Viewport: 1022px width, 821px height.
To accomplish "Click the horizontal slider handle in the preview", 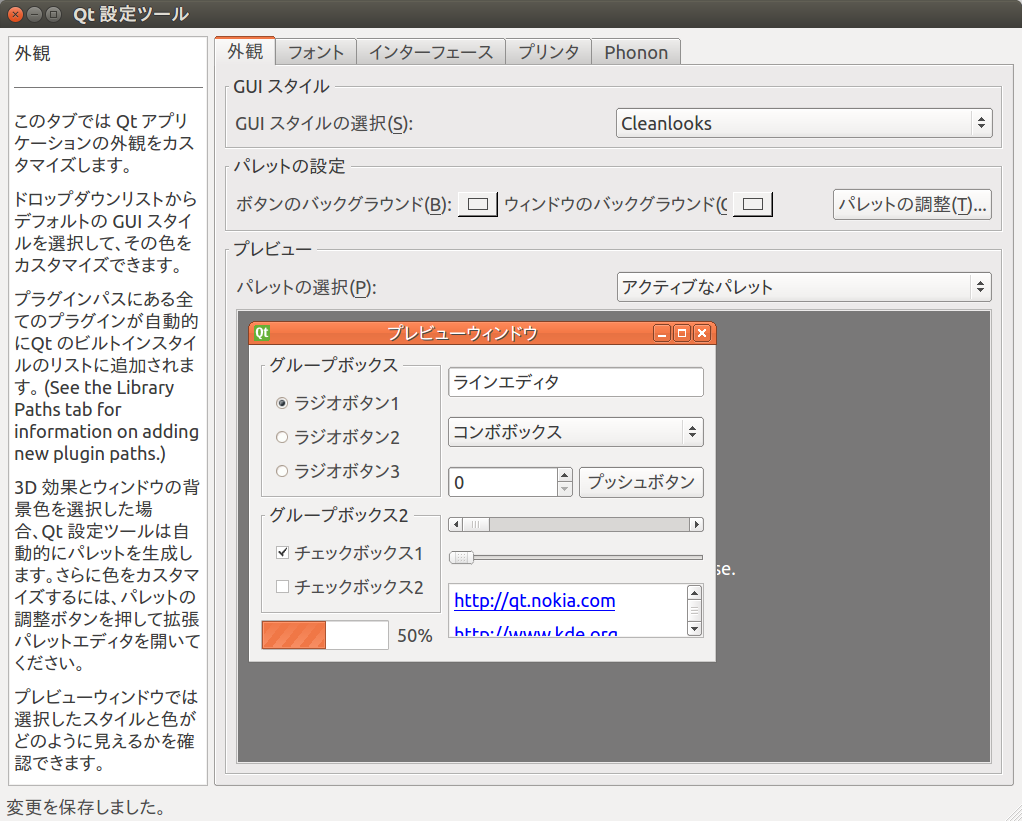I will (x=459, y=557).
